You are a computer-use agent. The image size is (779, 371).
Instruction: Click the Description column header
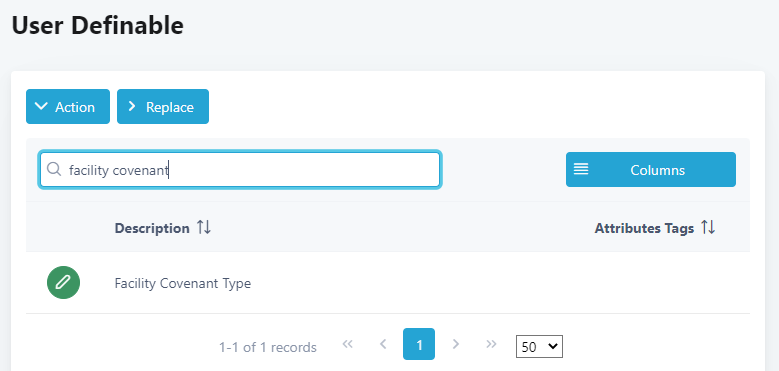click(x=152, y=228)
